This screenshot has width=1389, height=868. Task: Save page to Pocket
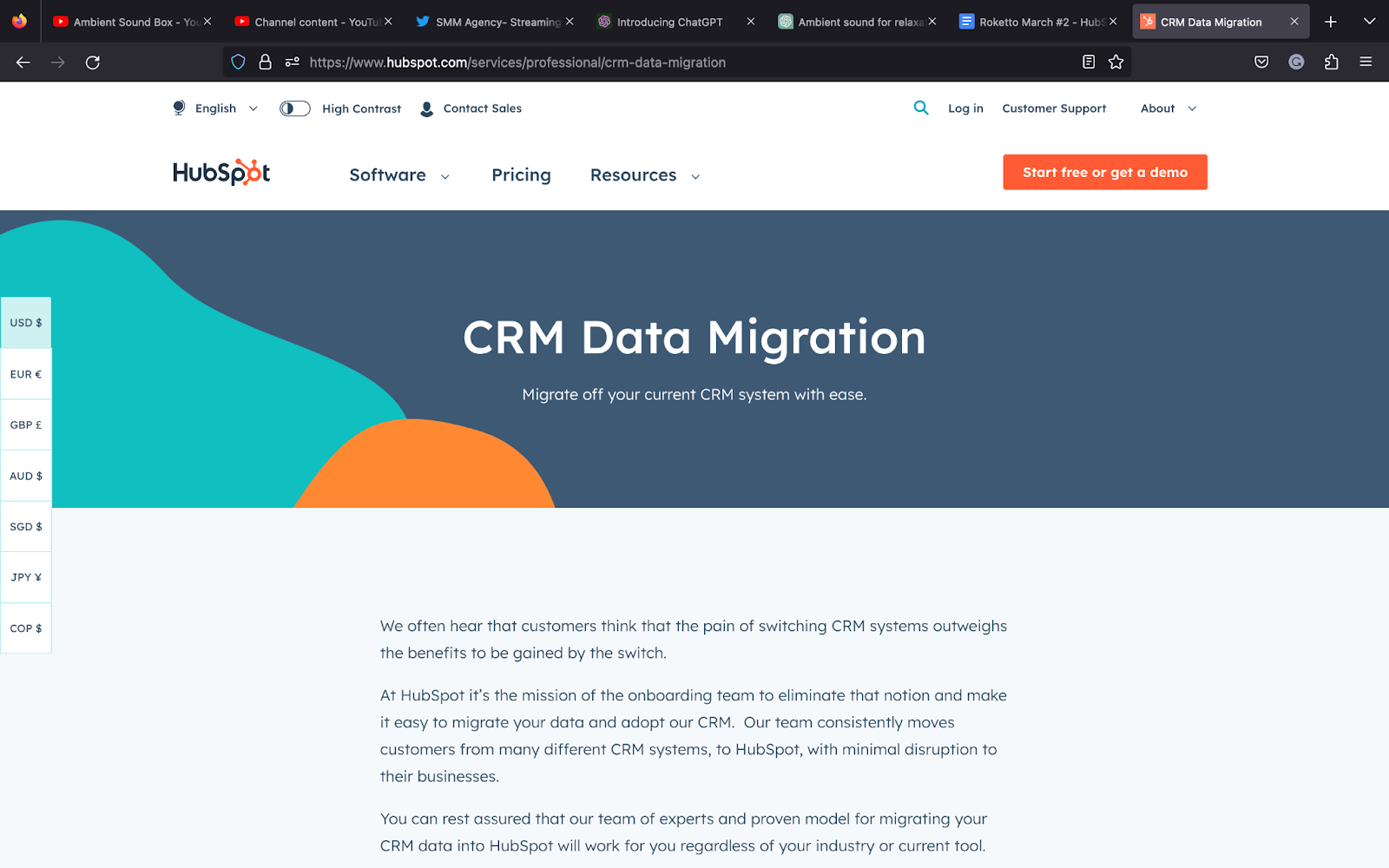point(1261,62)
